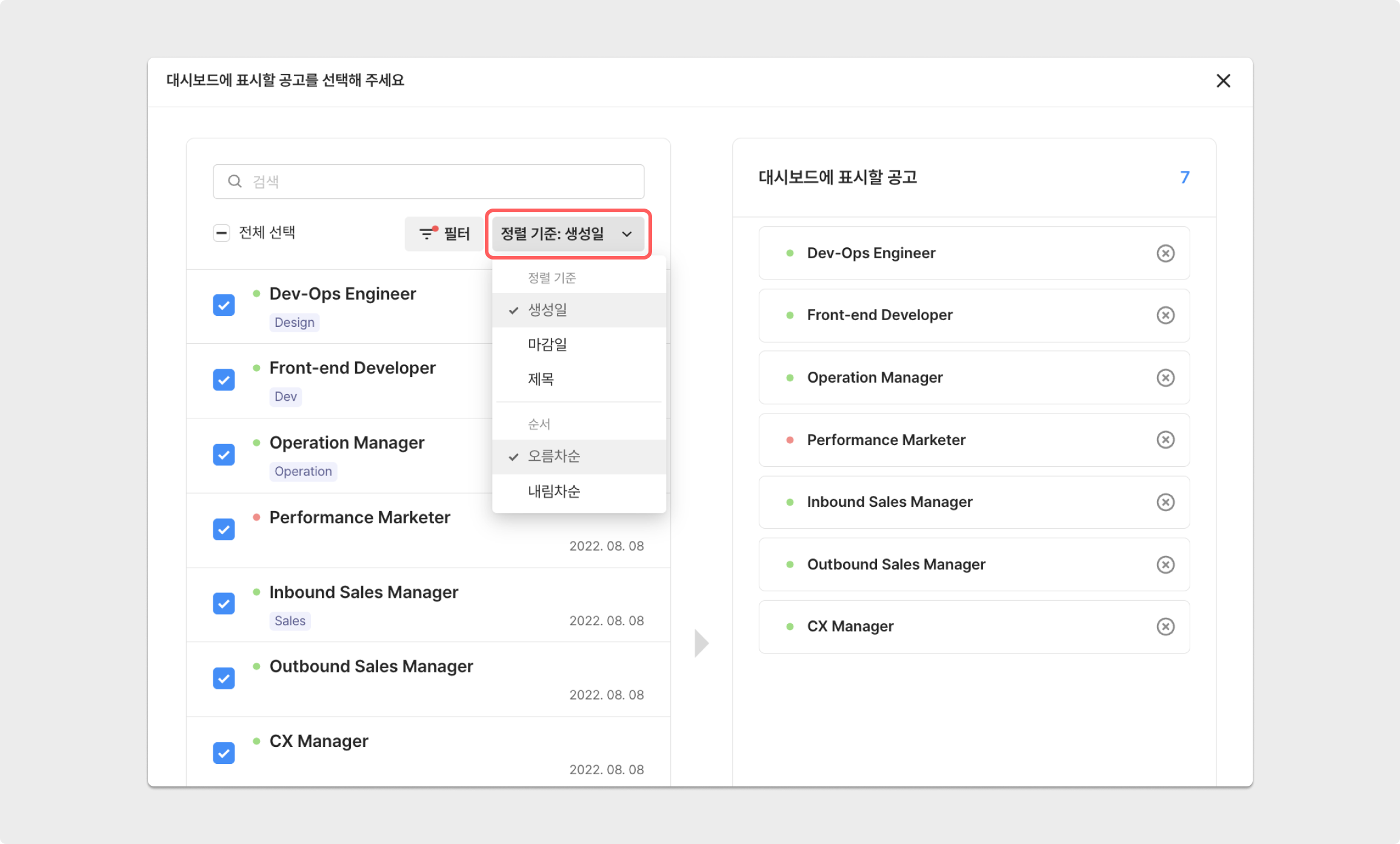Screen dimensions: 1400x844
Task: Click remove icon next to Operation Manager
Action: coord(1165,378)
